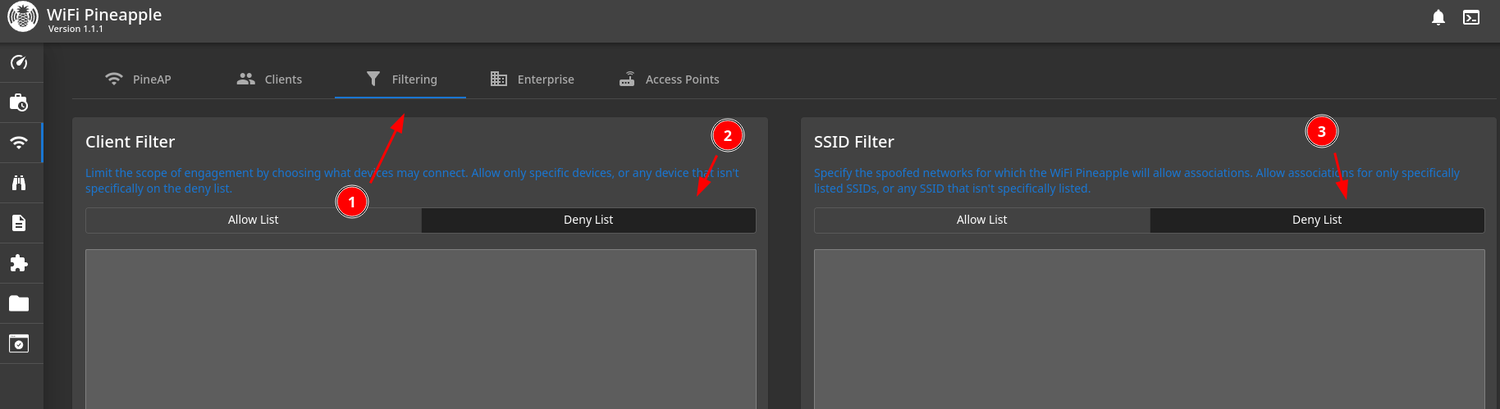Screen dimensions: 1500x409
Task: Switch Client Filter to Deny List
Action: point(588,220)
